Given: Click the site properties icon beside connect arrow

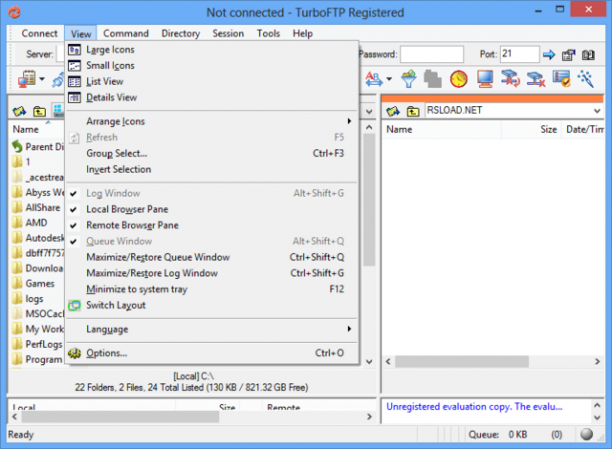Looking at the screenshot, I should [x=569, y=55].
